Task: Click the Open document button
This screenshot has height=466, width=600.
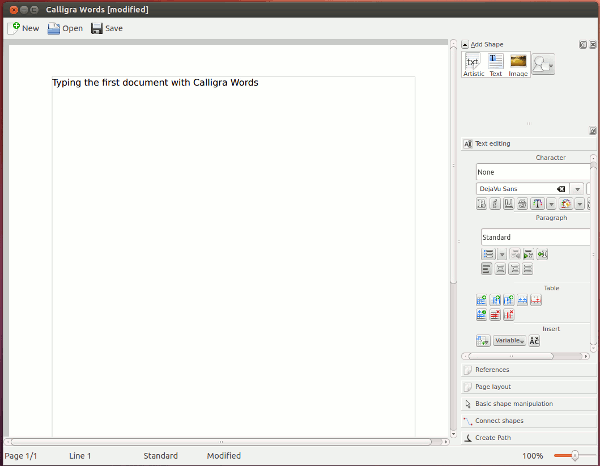Action: point(65,28)
